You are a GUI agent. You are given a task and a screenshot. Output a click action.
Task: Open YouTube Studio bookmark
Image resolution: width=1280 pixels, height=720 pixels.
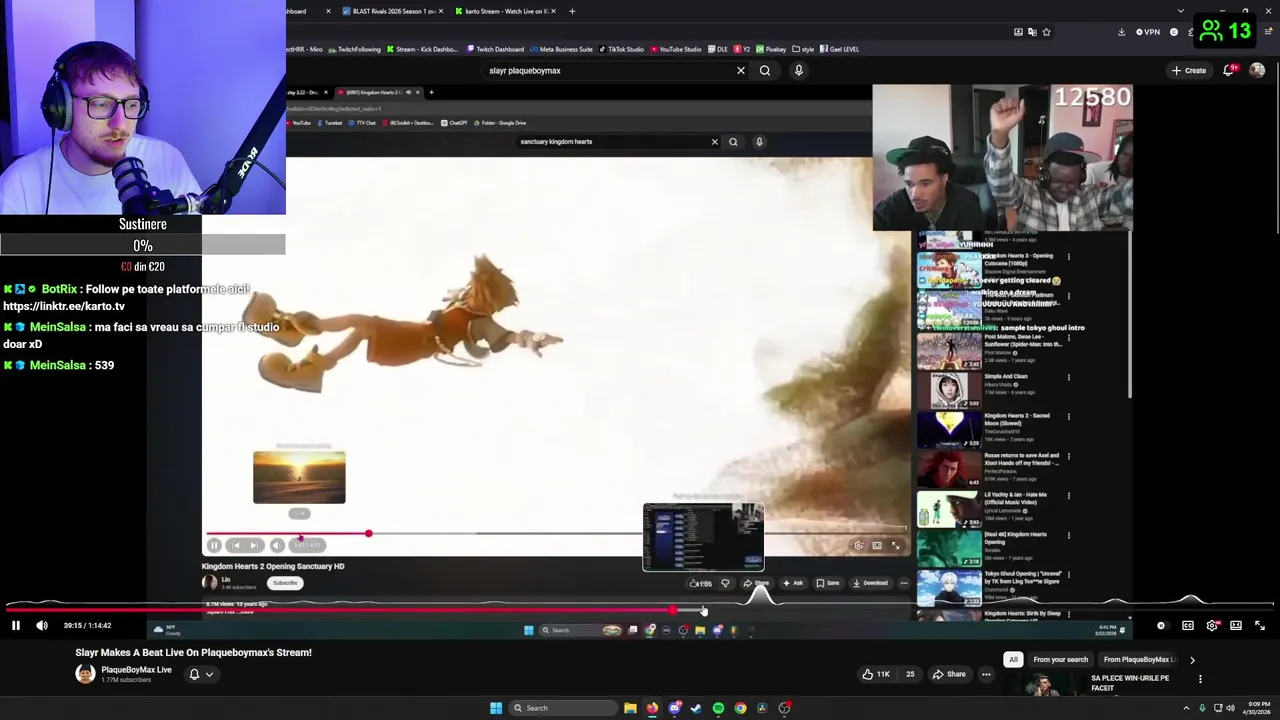click(x=675, y=49)
